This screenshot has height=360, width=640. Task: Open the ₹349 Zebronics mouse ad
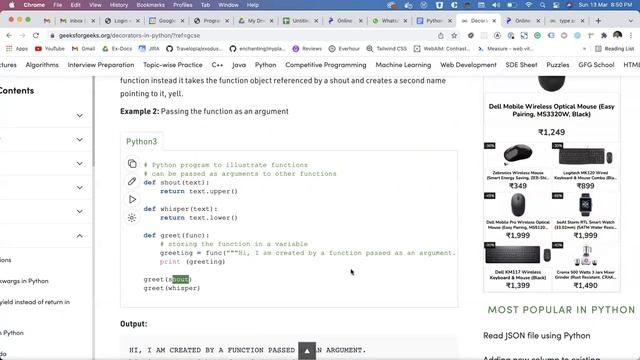[518, 167]
